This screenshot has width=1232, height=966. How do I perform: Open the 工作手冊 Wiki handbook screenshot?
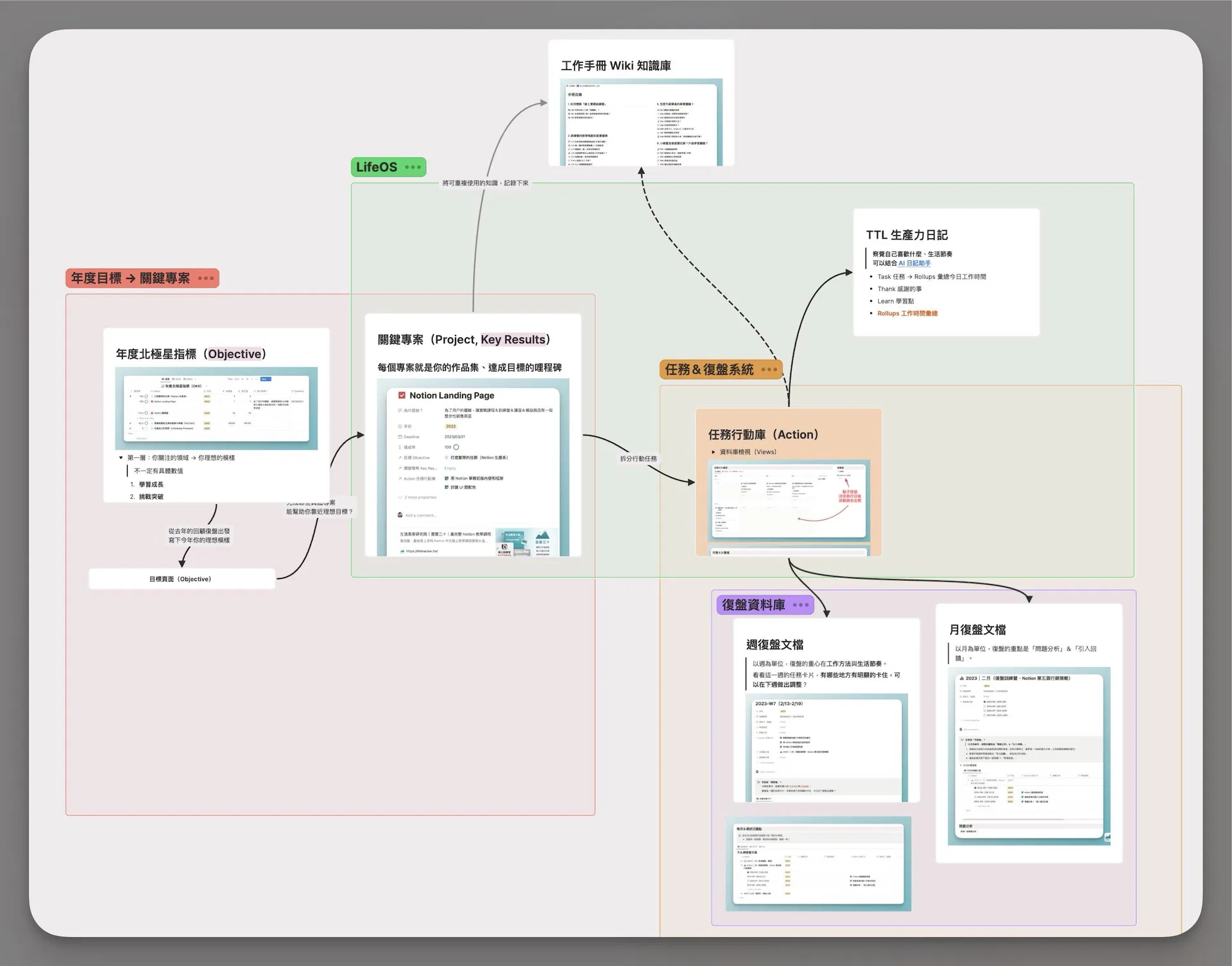tap(641, 122)
